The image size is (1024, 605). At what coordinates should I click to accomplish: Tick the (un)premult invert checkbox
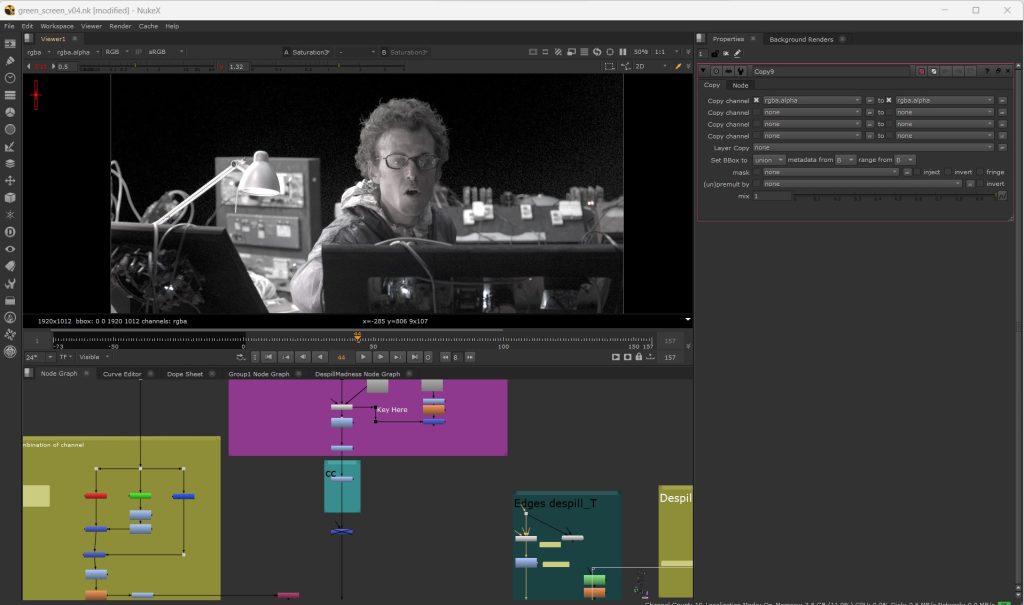click(x=980, y=184)
